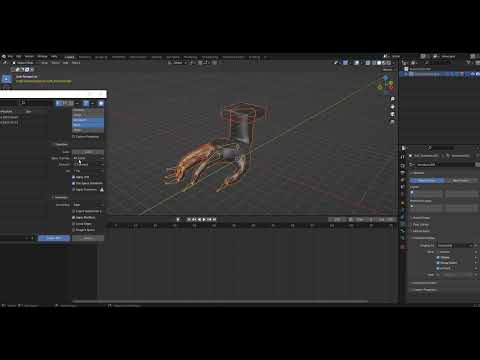Toggle the Use Space Transform checkbox
Screen dimensions: 480x360
click(x=74, y=183)
